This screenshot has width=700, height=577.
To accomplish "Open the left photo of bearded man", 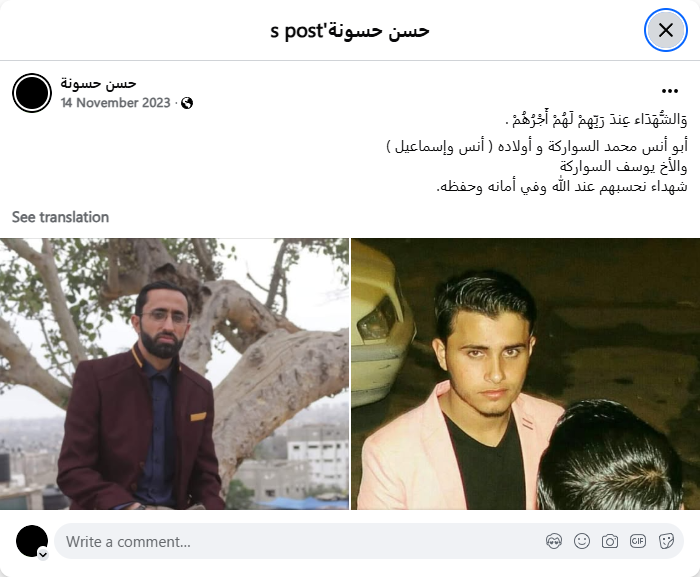I will pyautogui.click(x=174, y=374).
